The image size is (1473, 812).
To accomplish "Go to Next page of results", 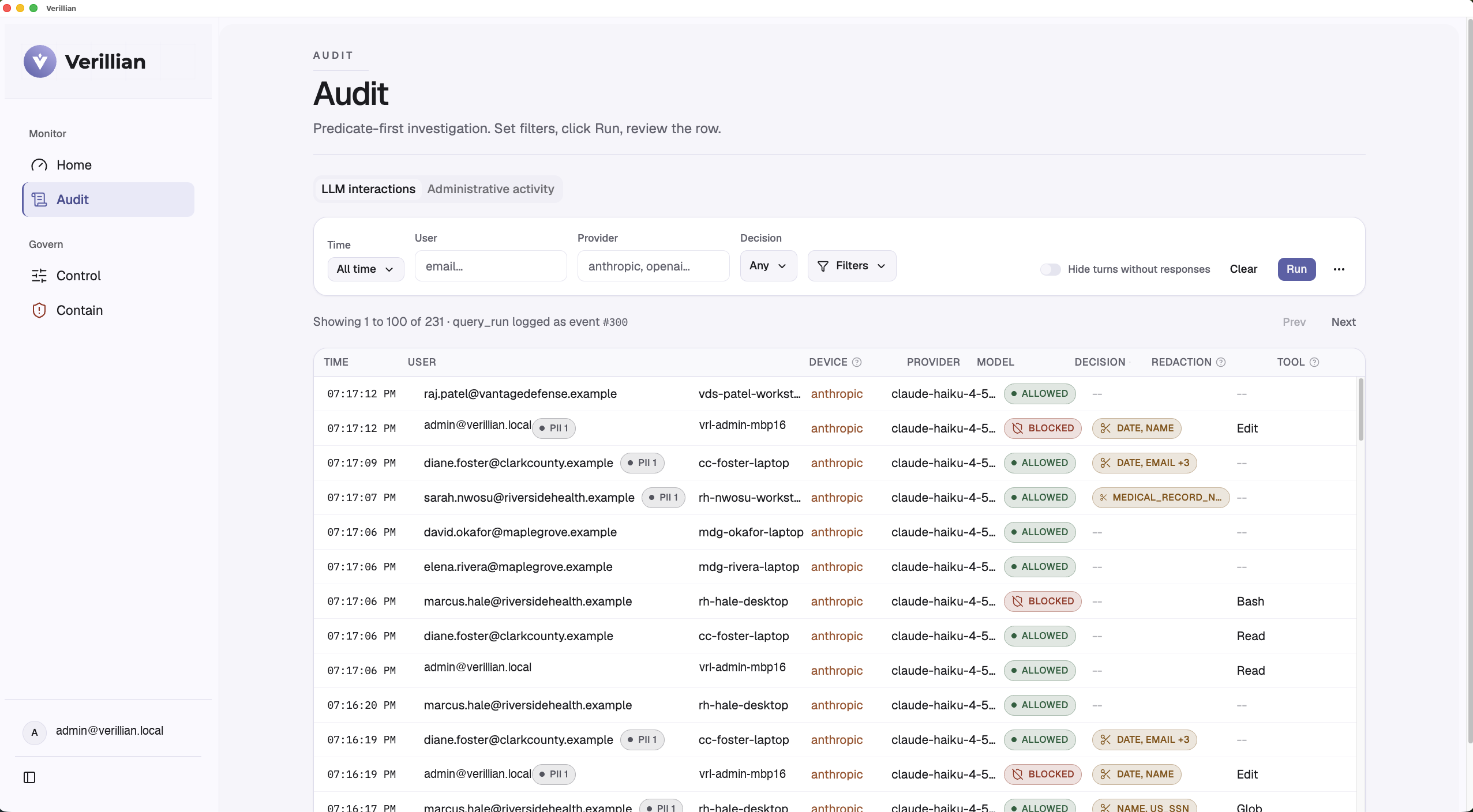I will tap(1343, 322).
